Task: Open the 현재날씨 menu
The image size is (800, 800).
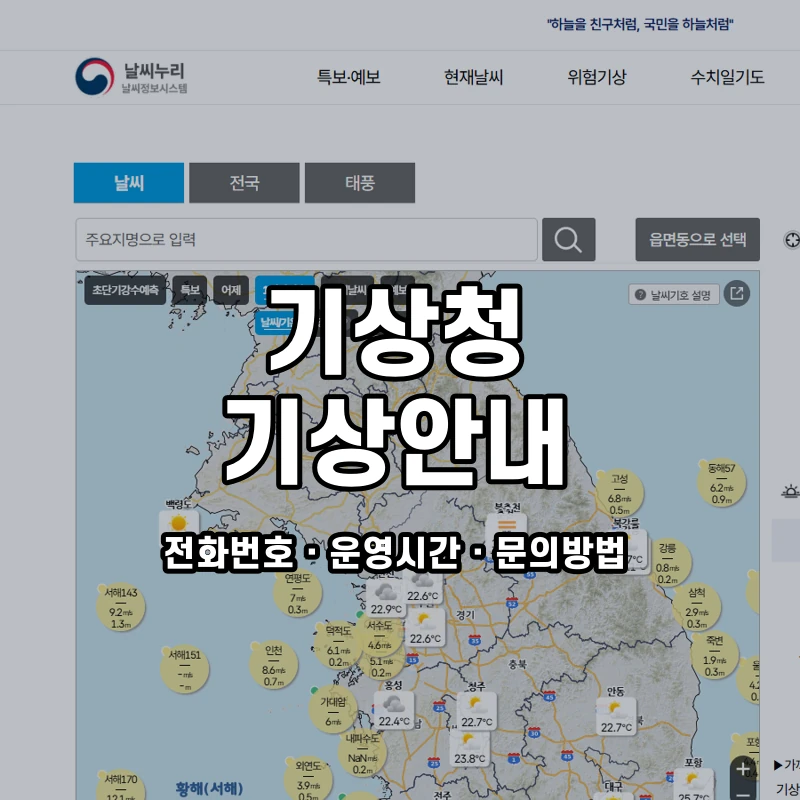Action: pos(473,77)
